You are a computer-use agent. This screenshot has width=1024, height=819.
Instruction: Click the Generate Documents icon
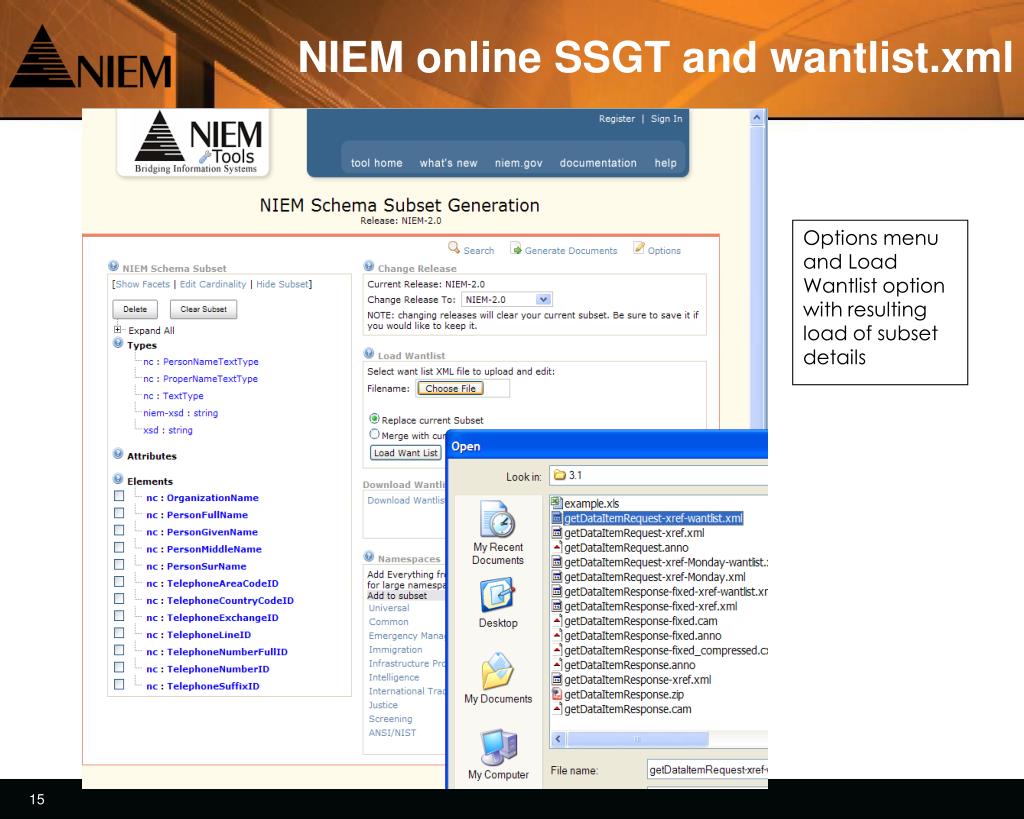click(x=516, y=248)
